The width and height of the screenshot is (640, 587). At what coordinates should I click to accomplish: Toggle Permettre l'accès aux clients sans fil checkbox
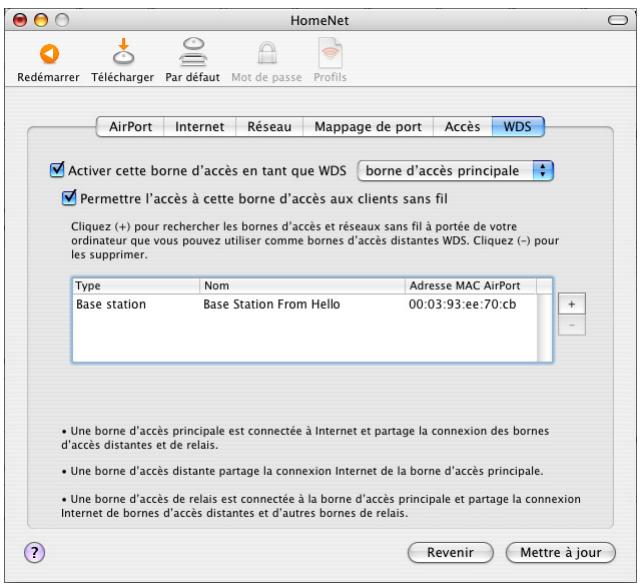pos(69,198)
